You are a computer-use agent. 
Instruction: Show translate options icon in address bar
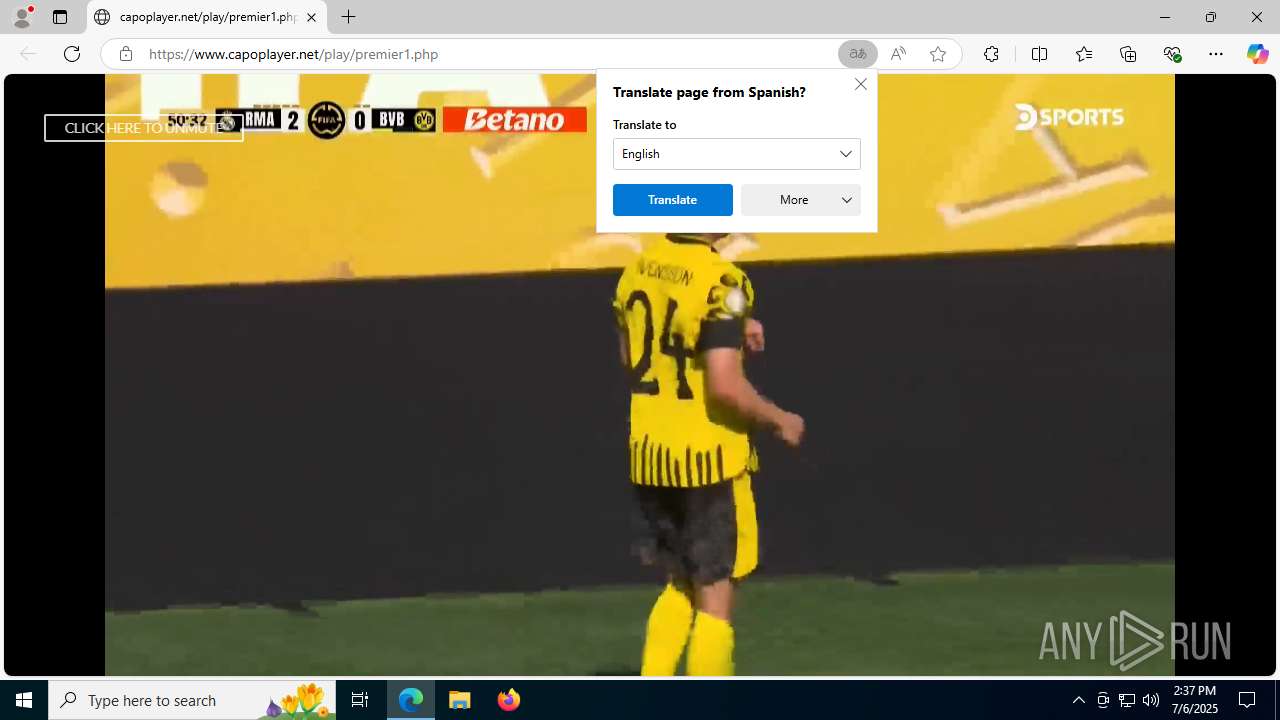857,54
